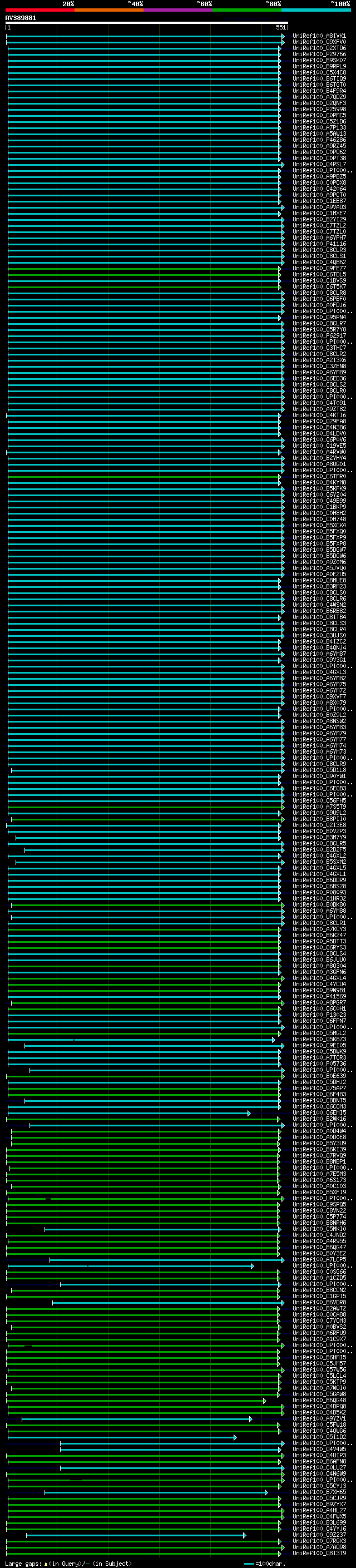Select hit label UniRef100_A9RZ45
The height and width of the screenshot is (1568, 356).
(x=319, y=146)
